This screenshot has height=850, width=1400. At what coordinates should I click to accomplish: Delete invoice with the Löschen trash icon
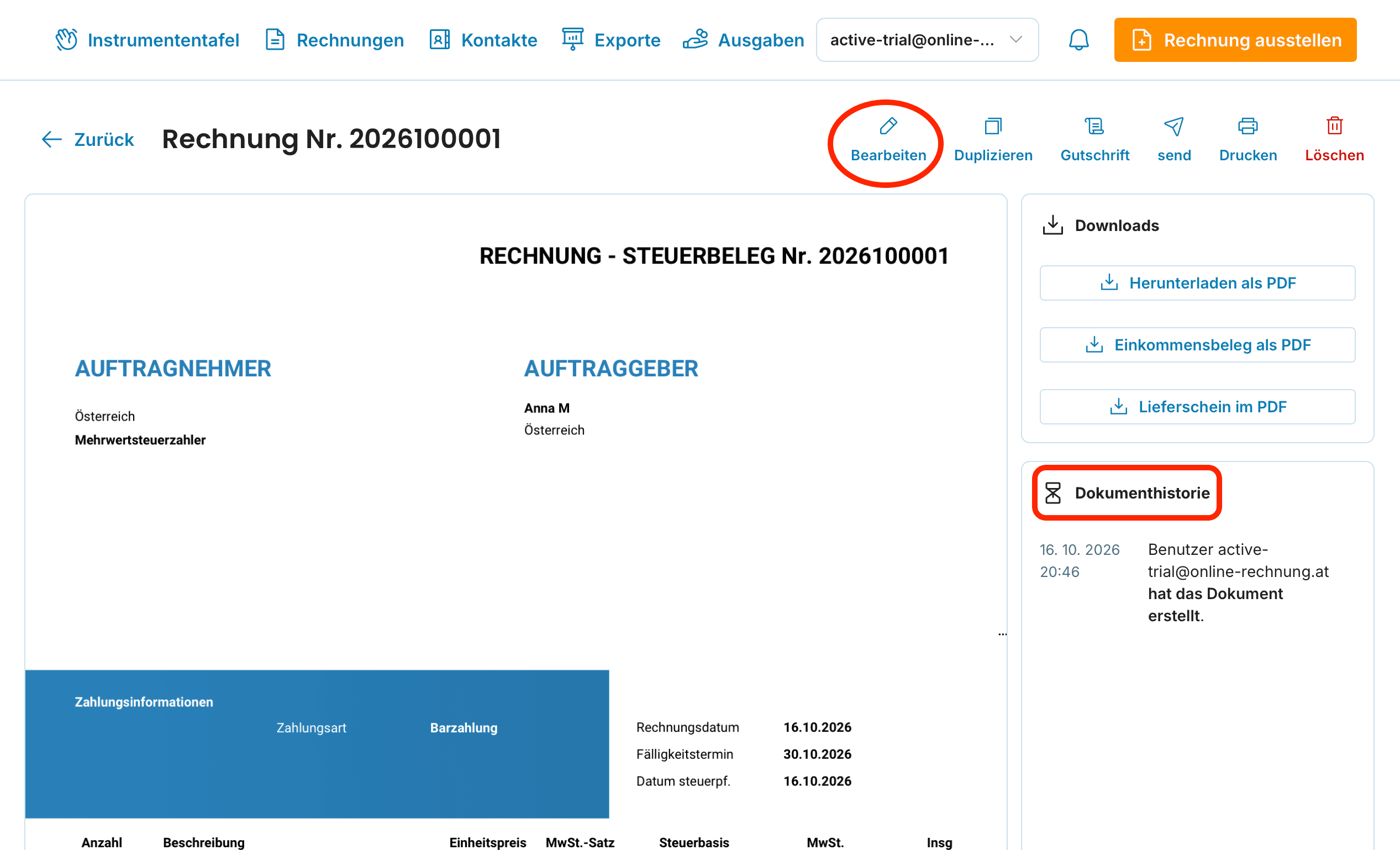coord(1334,125)
